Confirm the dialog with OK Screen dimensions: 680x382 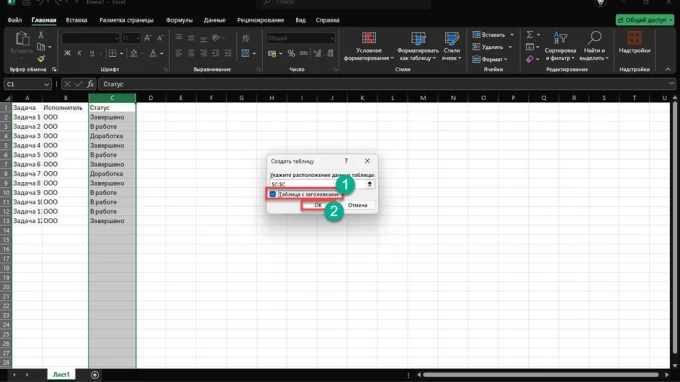(x=318, y=205)
